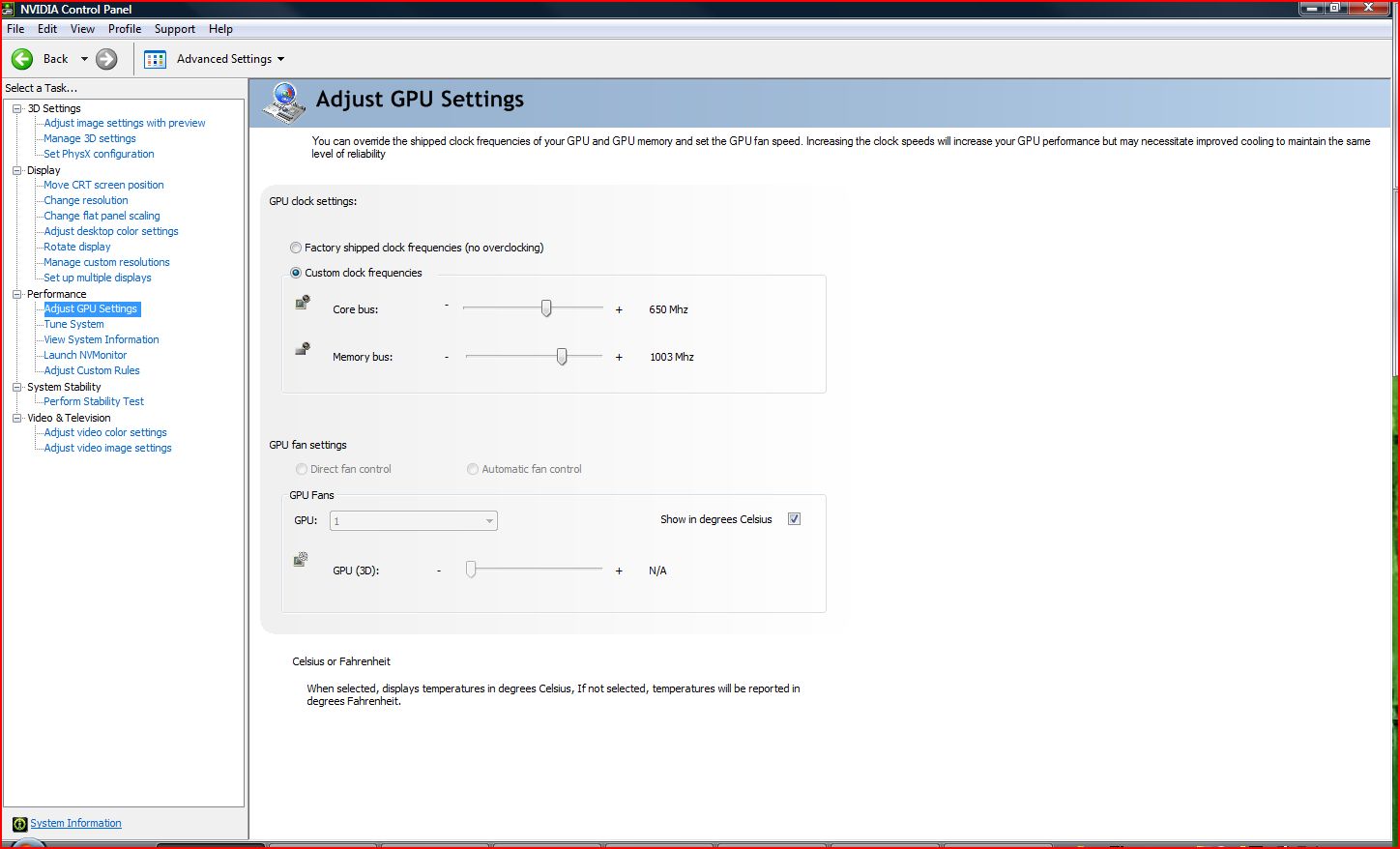The width and height of the screenshot is (1400, 849).
Task: Collapse the Display tree node
Action: [x=17, y=170]
